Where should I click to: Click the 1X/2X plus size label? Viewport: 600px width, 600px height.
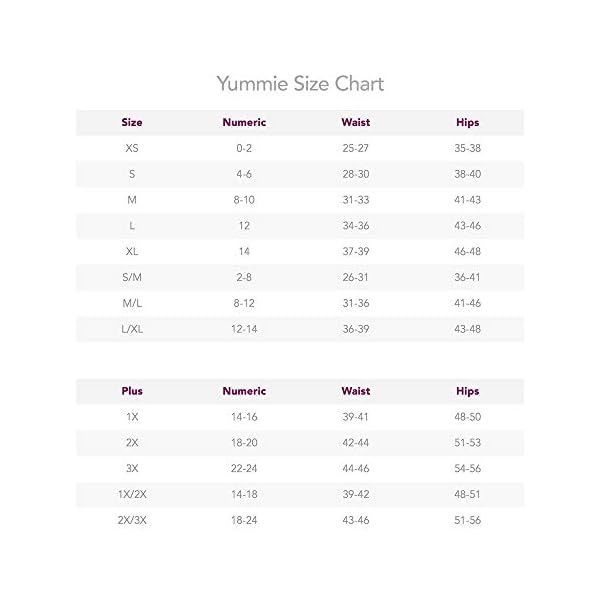click(132, 495)
